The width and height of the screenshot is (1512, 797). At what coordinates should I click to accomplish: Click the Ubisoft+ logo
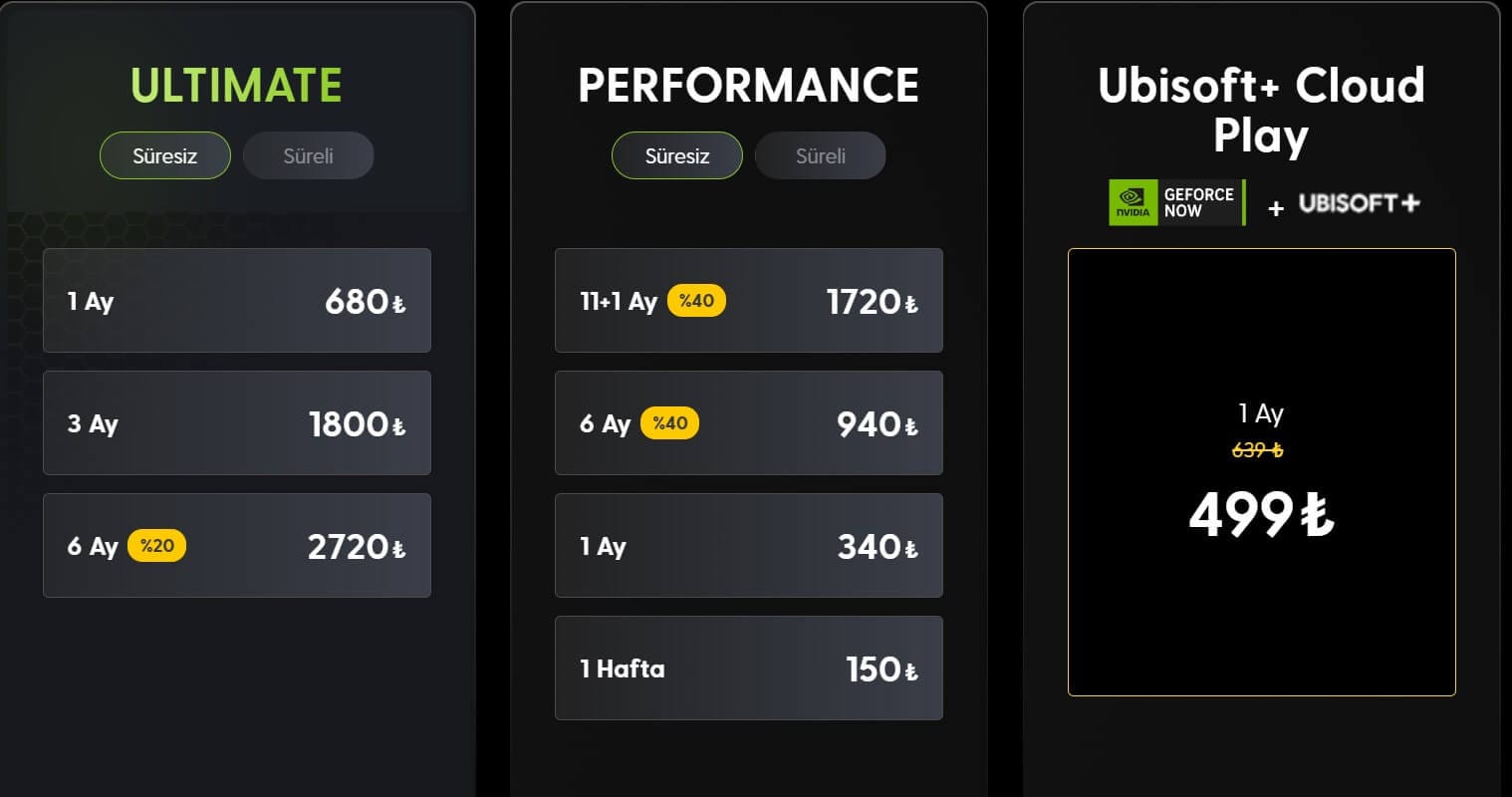1359,203
